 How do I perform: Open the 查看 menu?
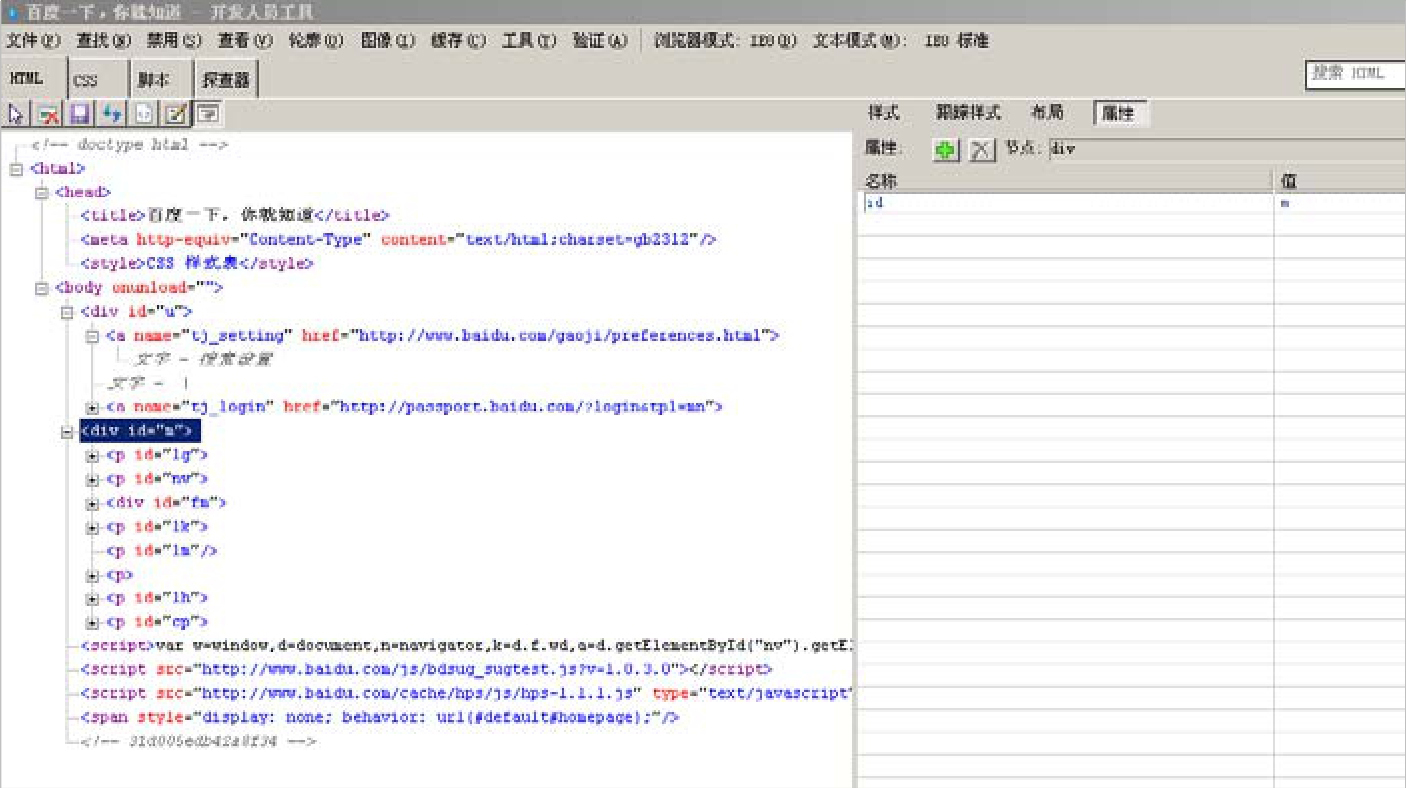tap(245, 41)
